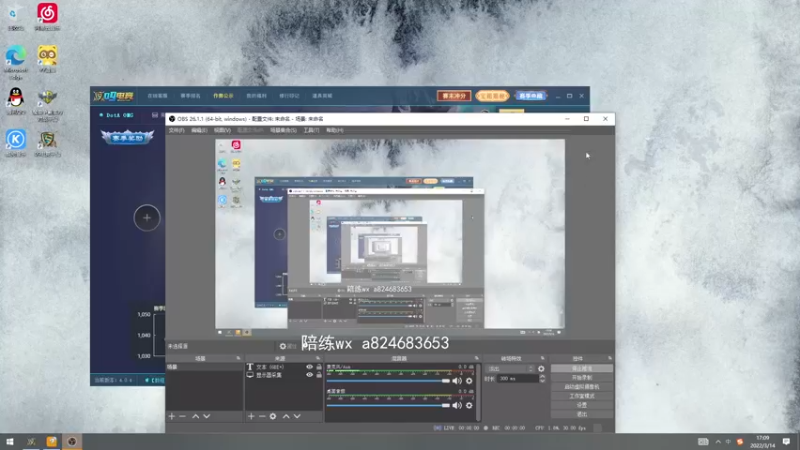
Task: Open settings gear for 麦克风/Aux audio channel
Action: (x=469, y=381)
